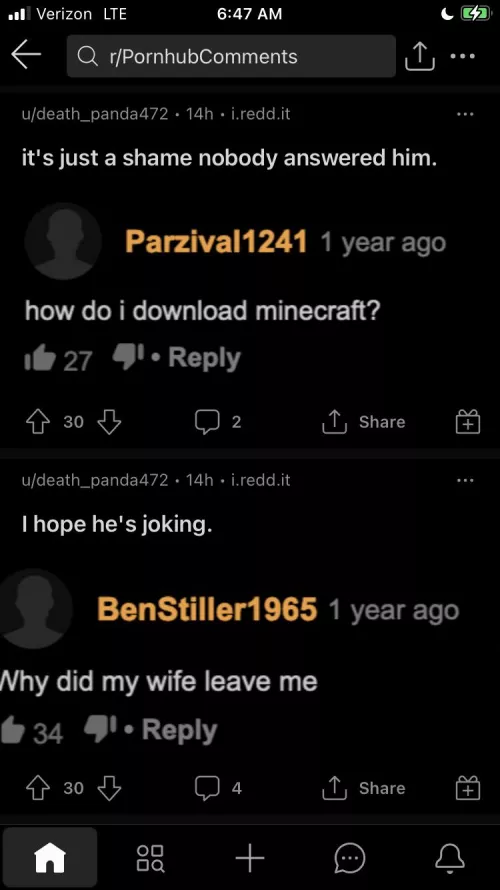Share the second post
The height and width of the screenshot is (890, 500).
363,788
